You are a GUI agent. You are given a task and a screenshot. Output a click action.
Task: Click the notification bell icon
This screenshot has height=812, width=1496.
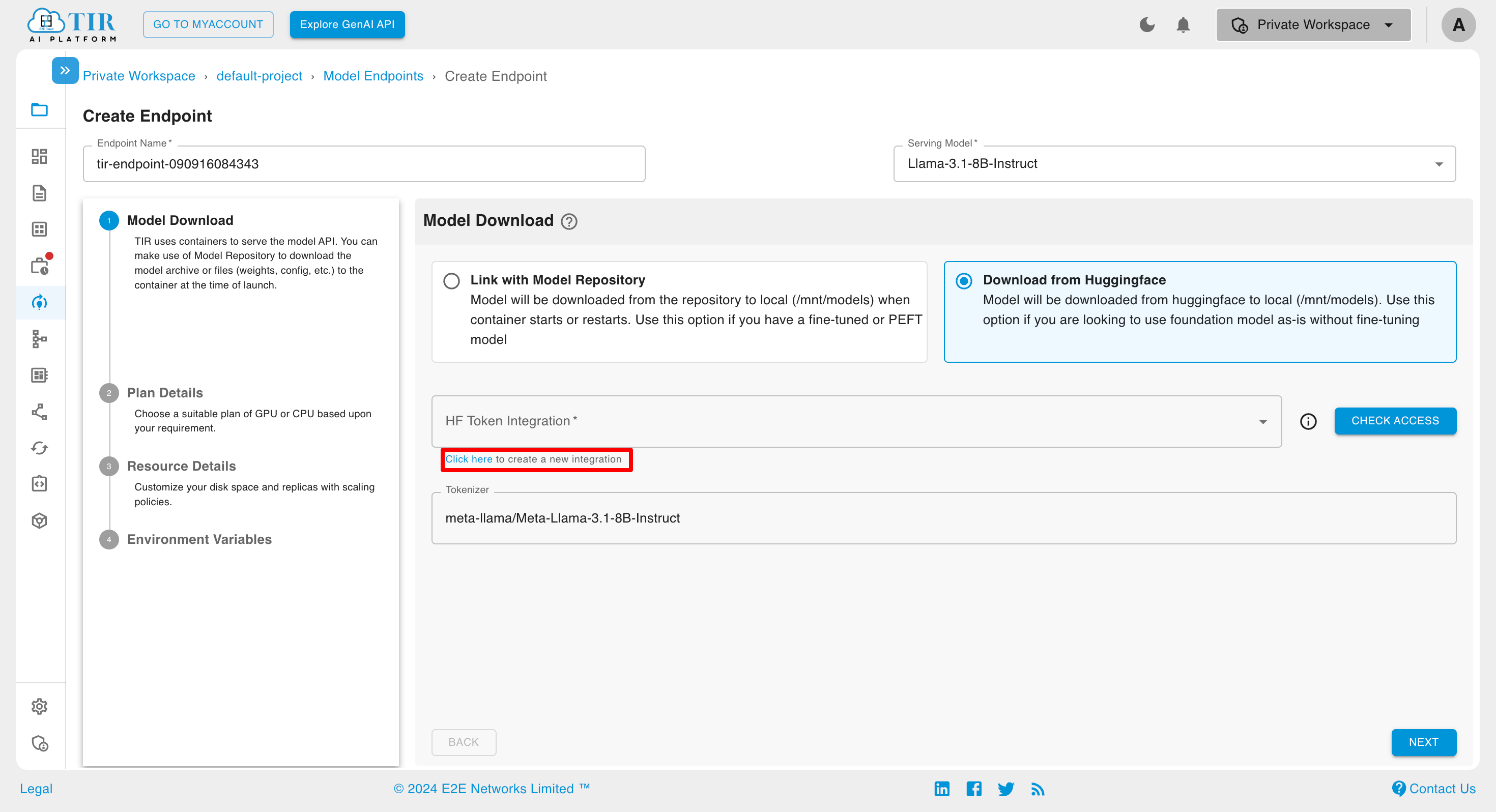[1183, 24]
